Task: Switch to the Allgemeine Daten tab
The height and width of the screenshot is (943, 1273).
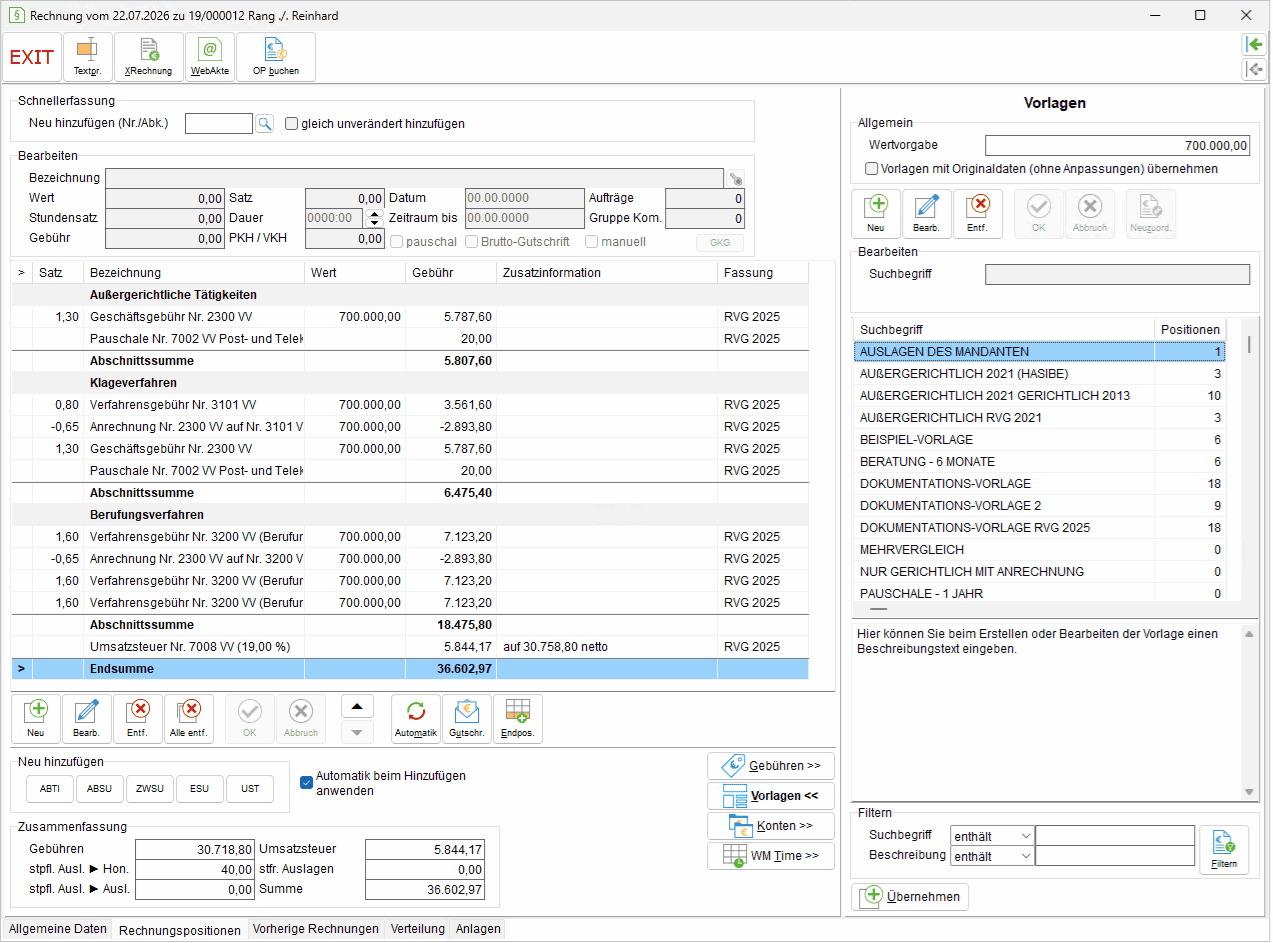Action: point(58,929)
